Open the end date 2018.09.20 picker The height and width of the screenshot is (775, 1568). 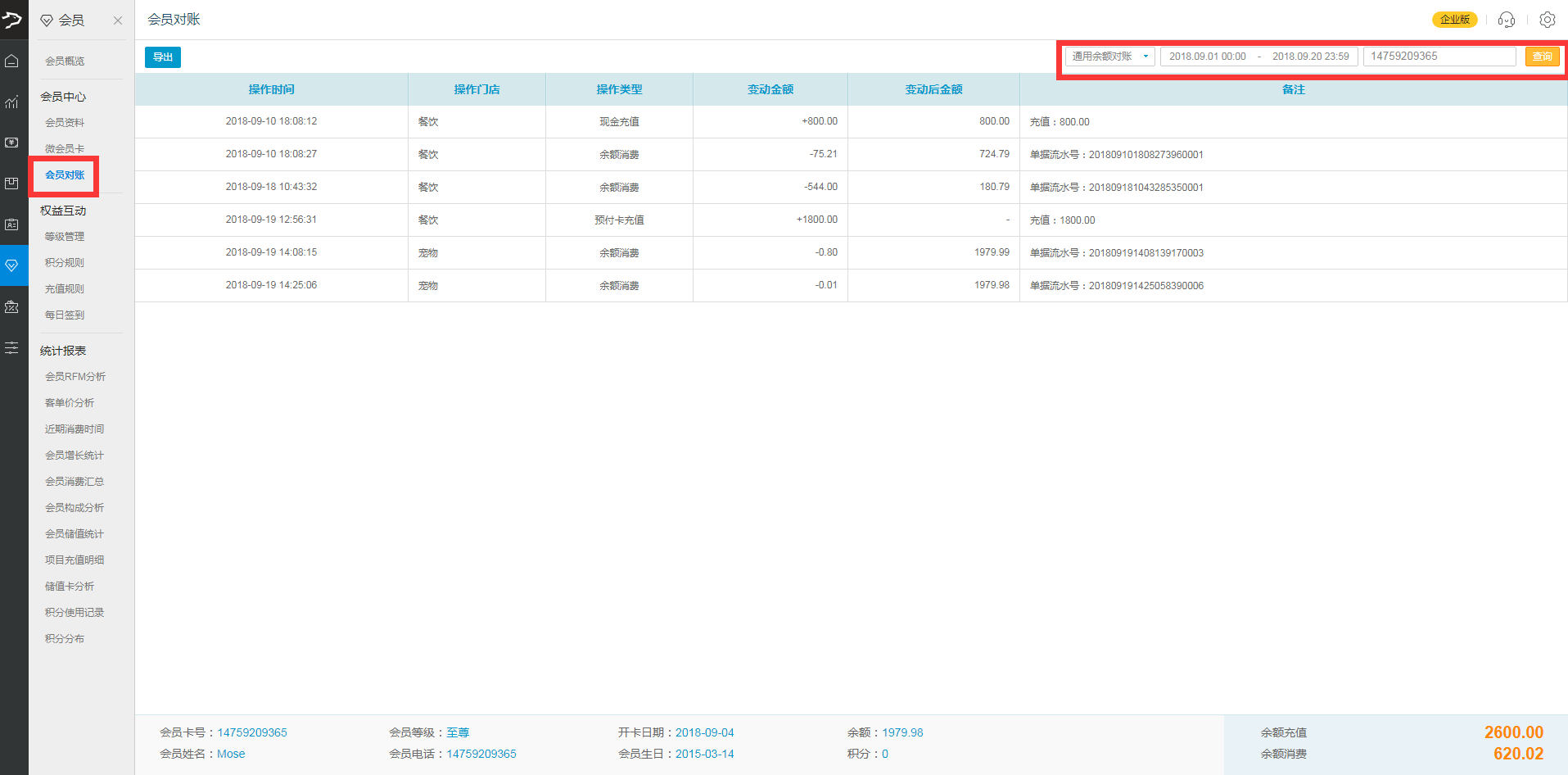pos(1310,57)
